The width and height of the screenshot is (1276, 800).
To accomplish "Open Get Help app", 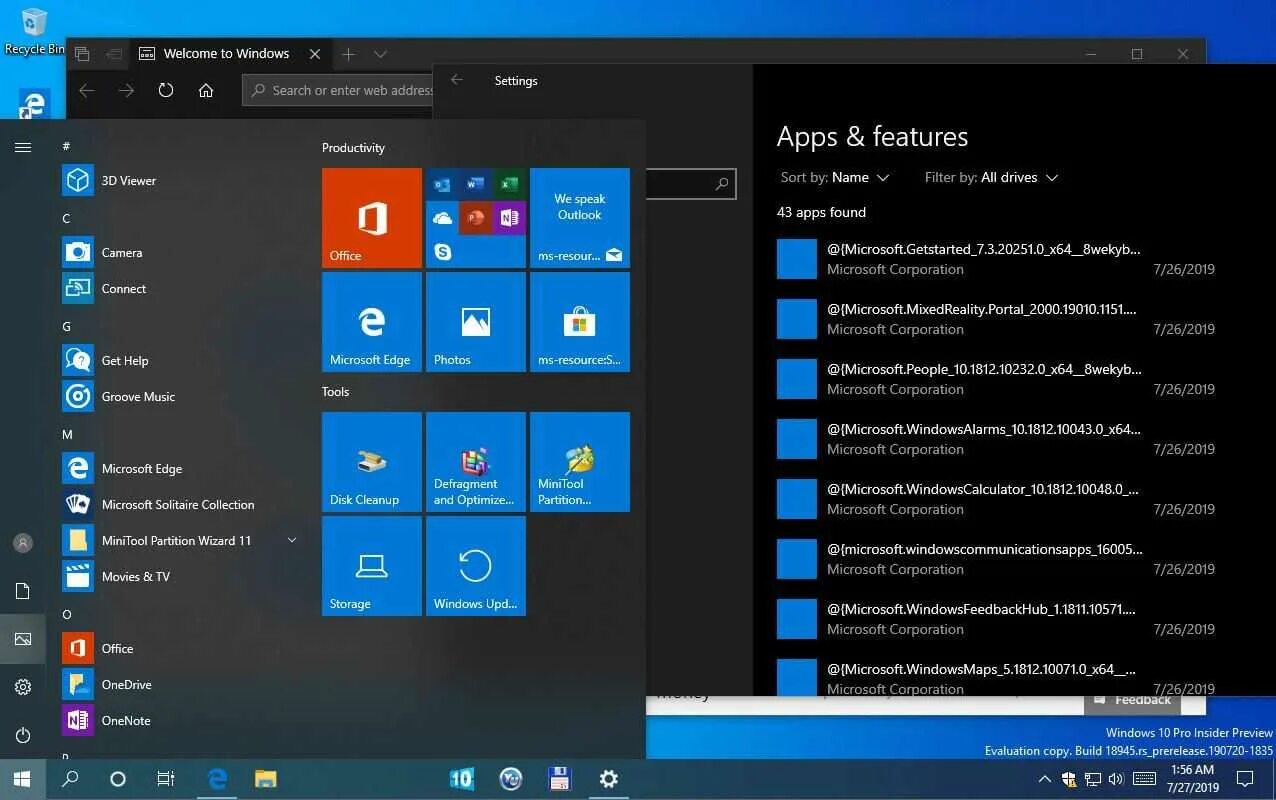I will 180,361.
